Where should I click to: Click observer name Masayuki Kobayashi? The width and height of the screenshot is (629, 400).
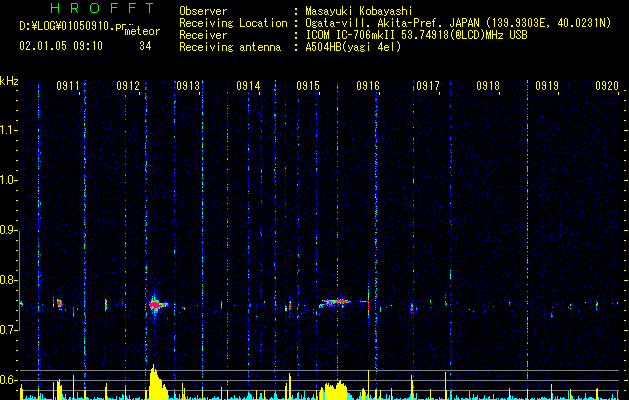(x=359, y=11)
